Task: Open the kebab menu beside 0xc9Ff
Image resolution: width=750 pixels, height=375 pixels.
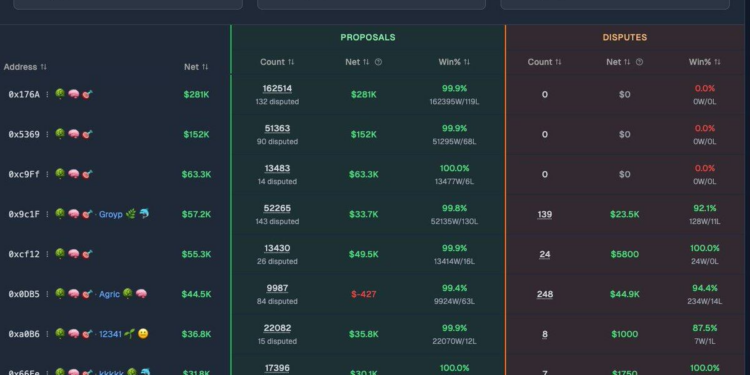Action: point(47,174)
